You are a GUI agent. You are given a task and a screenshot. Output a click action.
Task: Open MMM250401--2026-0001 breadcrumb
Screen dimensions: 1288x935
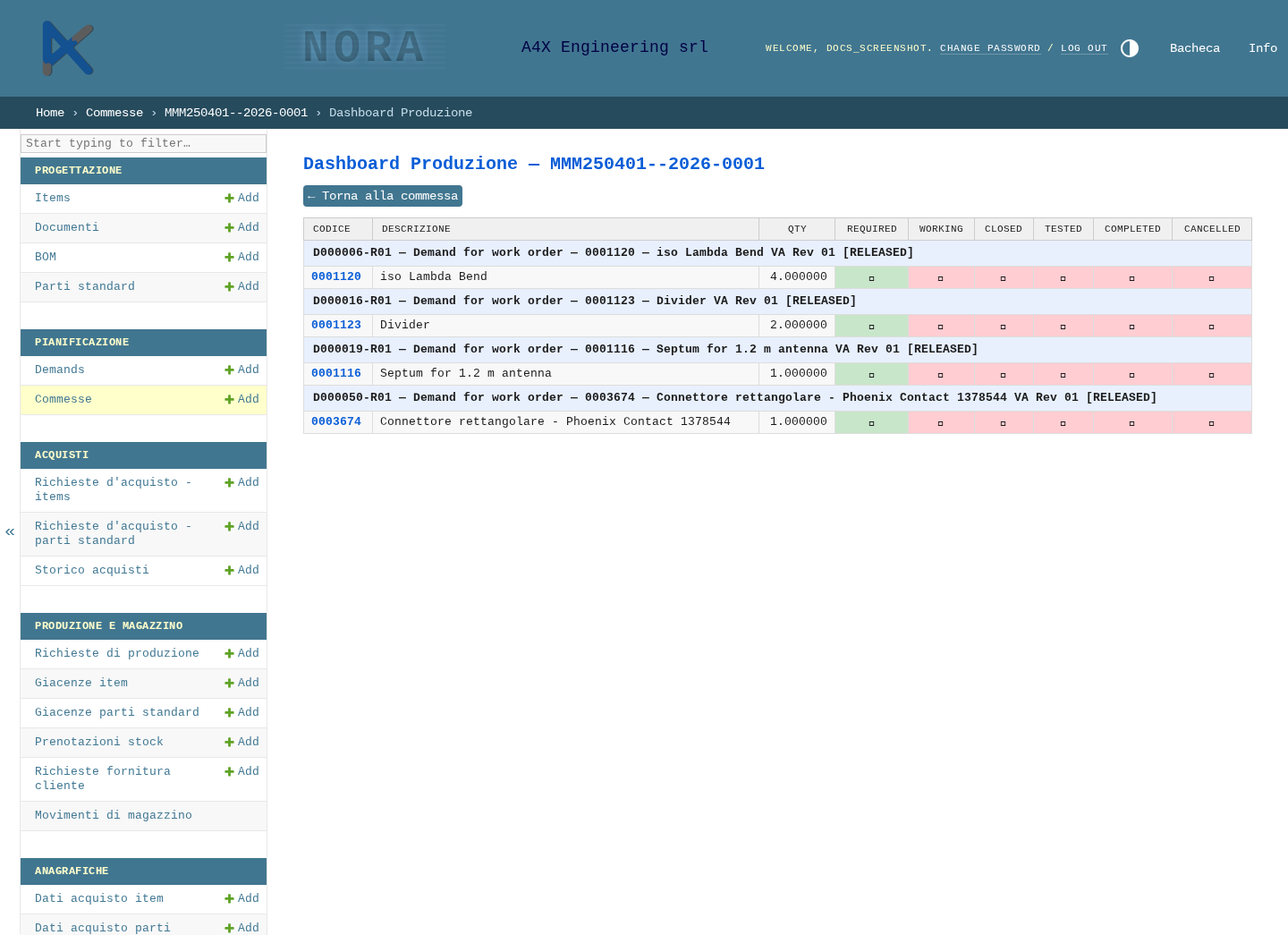click(236, 113)
